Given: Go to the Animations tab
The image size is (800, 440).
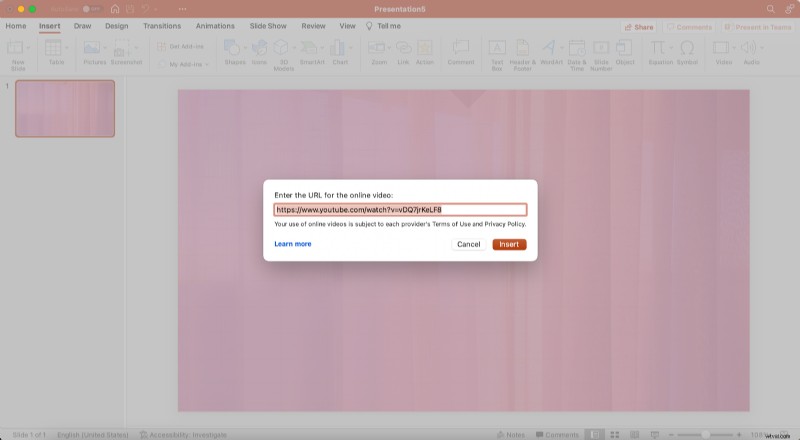Looking at the screenshot, I should [x=215, y=26].
